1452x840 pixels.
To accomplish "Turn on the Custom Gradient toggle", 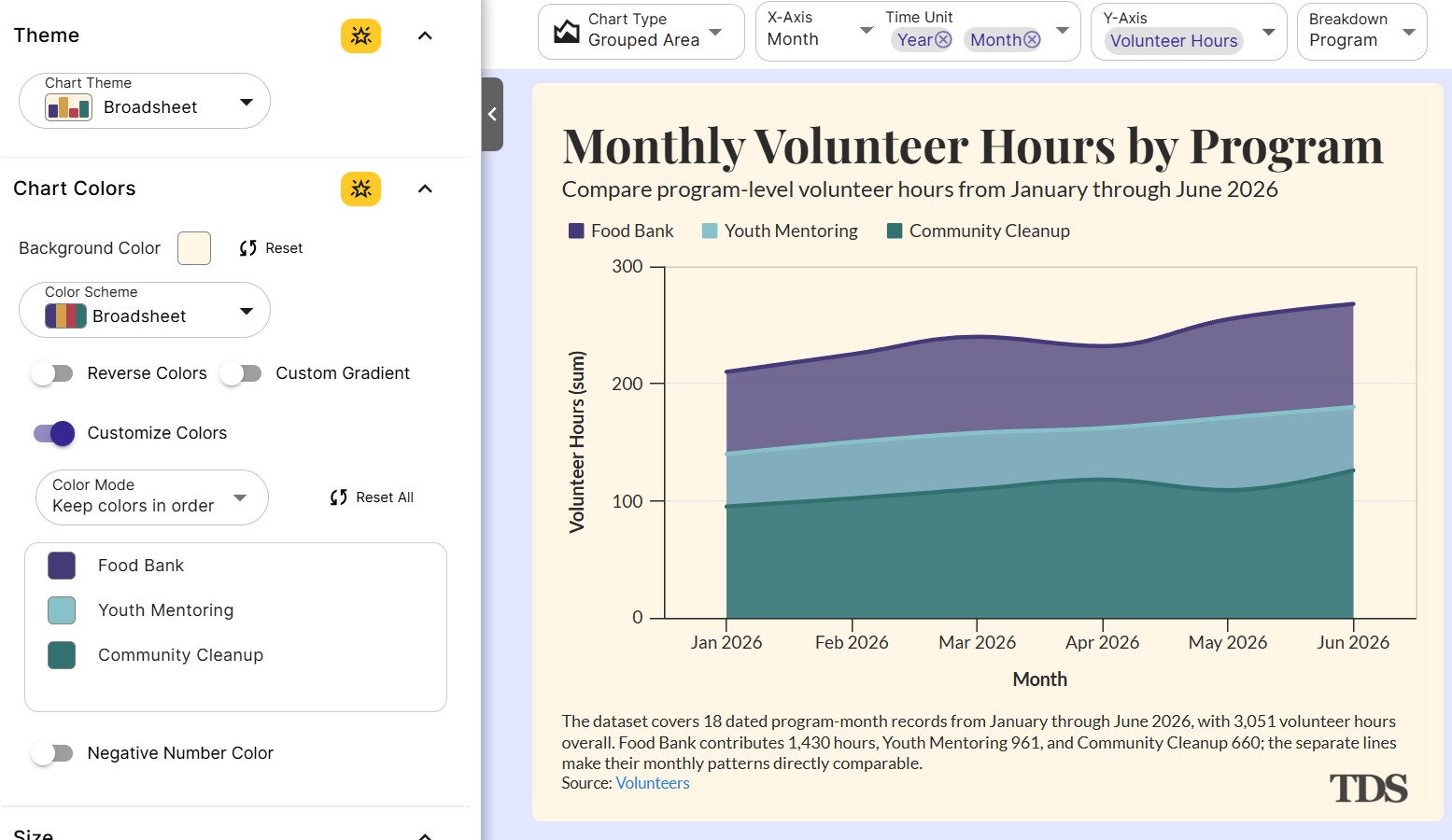I will coord(241,373).
